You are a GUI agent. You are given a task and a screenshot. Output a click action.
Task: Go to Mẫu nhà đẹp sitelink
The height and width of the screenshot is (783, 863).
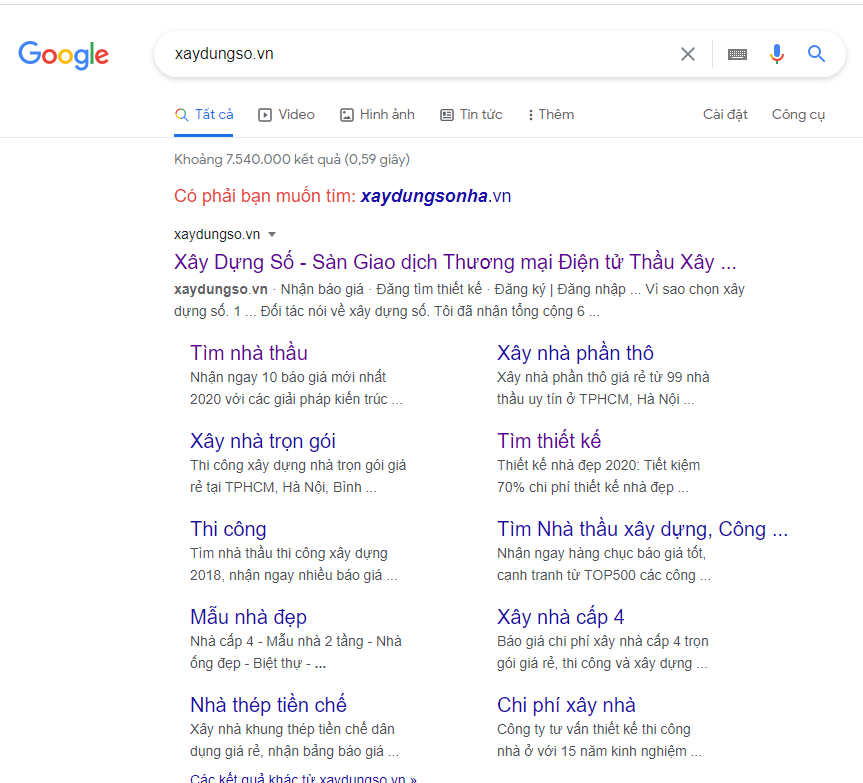coord(248,617)
